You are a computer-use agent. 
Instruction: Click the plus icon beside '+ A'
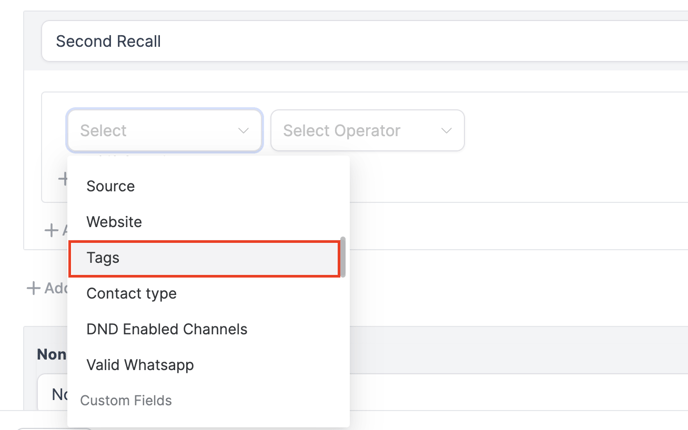pos(51,230)
